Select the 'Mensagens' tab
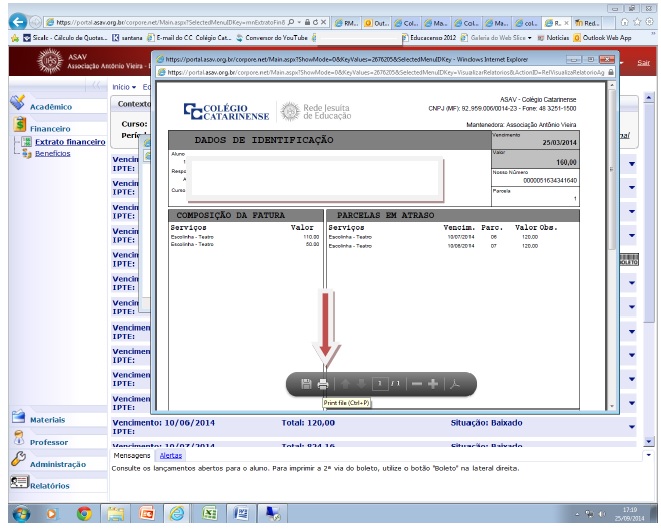The image size is (661, 529). click(132, 456)
